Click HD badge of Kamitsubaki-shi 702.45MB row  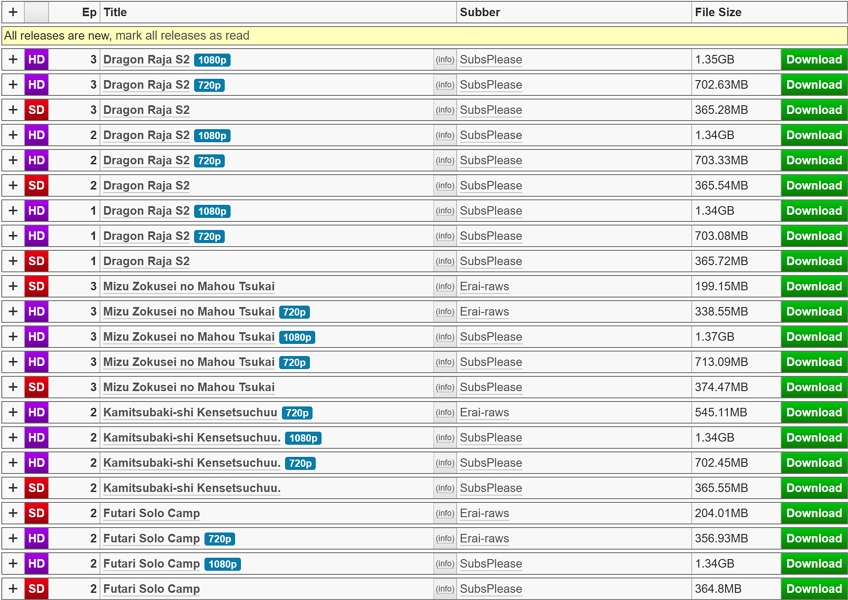click(36, 463)
